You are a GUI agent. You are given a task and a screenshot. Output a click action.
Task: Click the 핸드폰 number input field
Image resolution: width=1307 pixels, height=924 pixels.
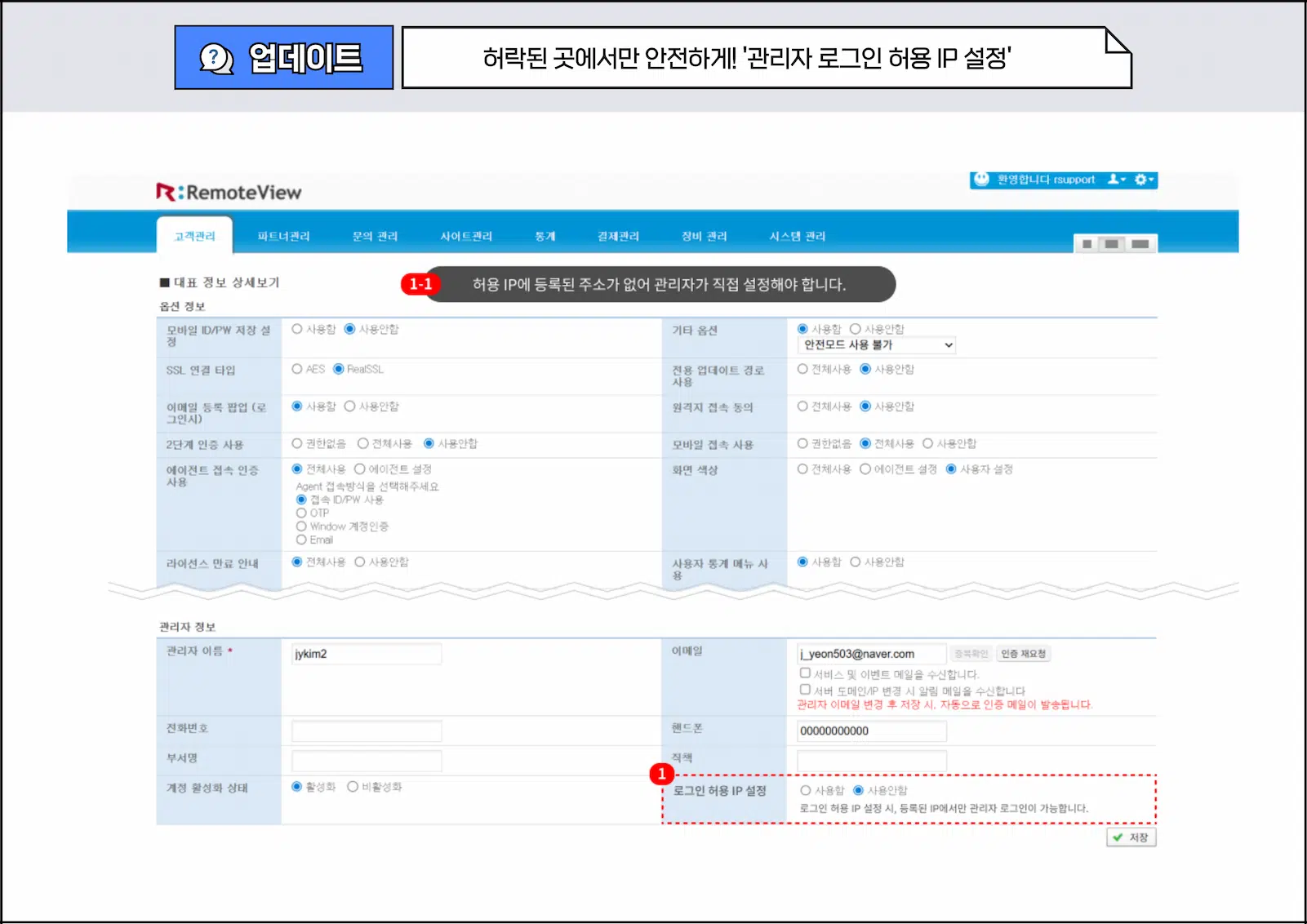871,731
